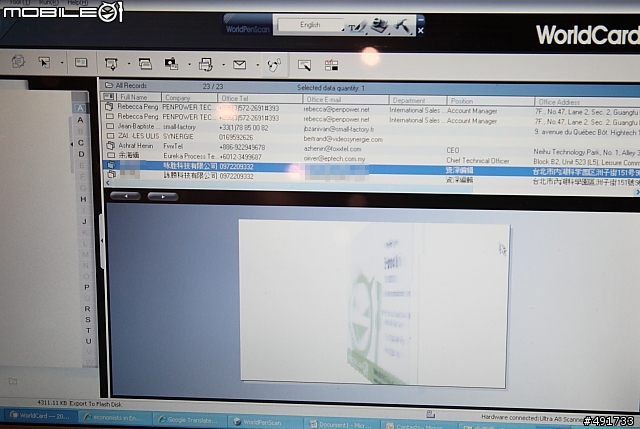Click the Chief Technical Officer position cell
This screenshot has width=640, height=429.
(x=478, y=161)
